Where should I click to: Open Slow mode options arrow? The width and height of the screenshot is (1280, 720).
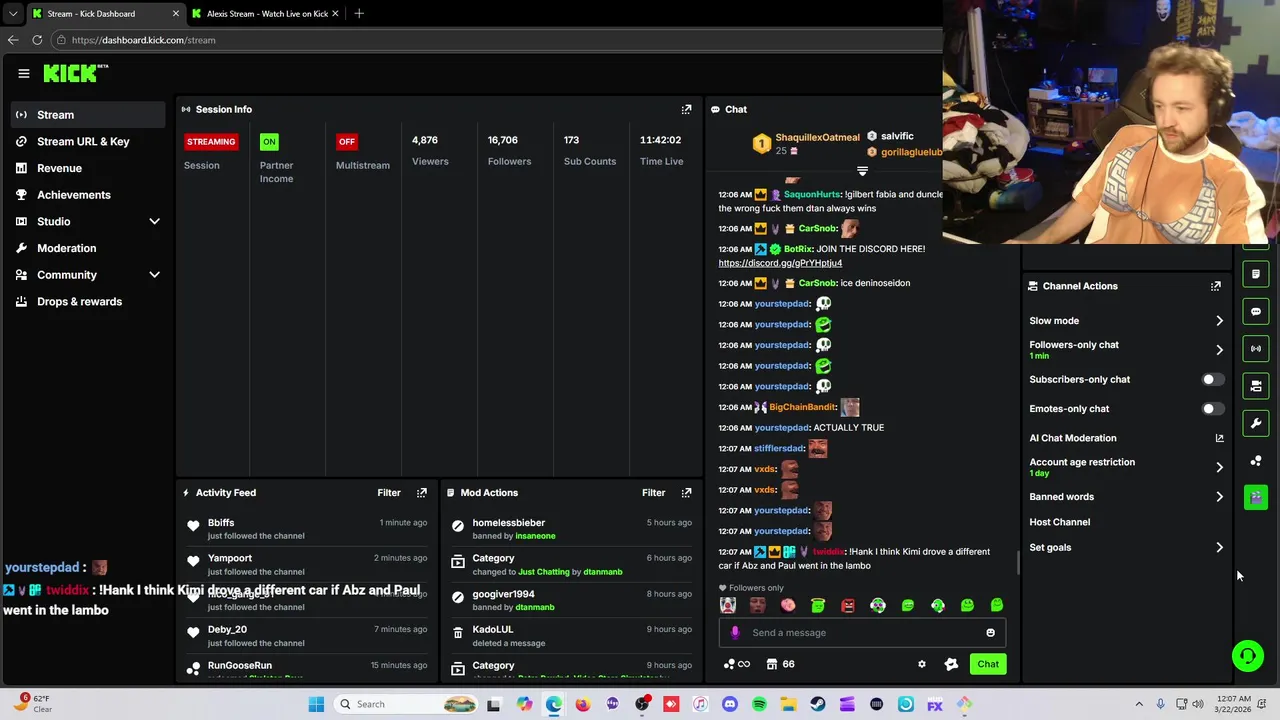1219,321
